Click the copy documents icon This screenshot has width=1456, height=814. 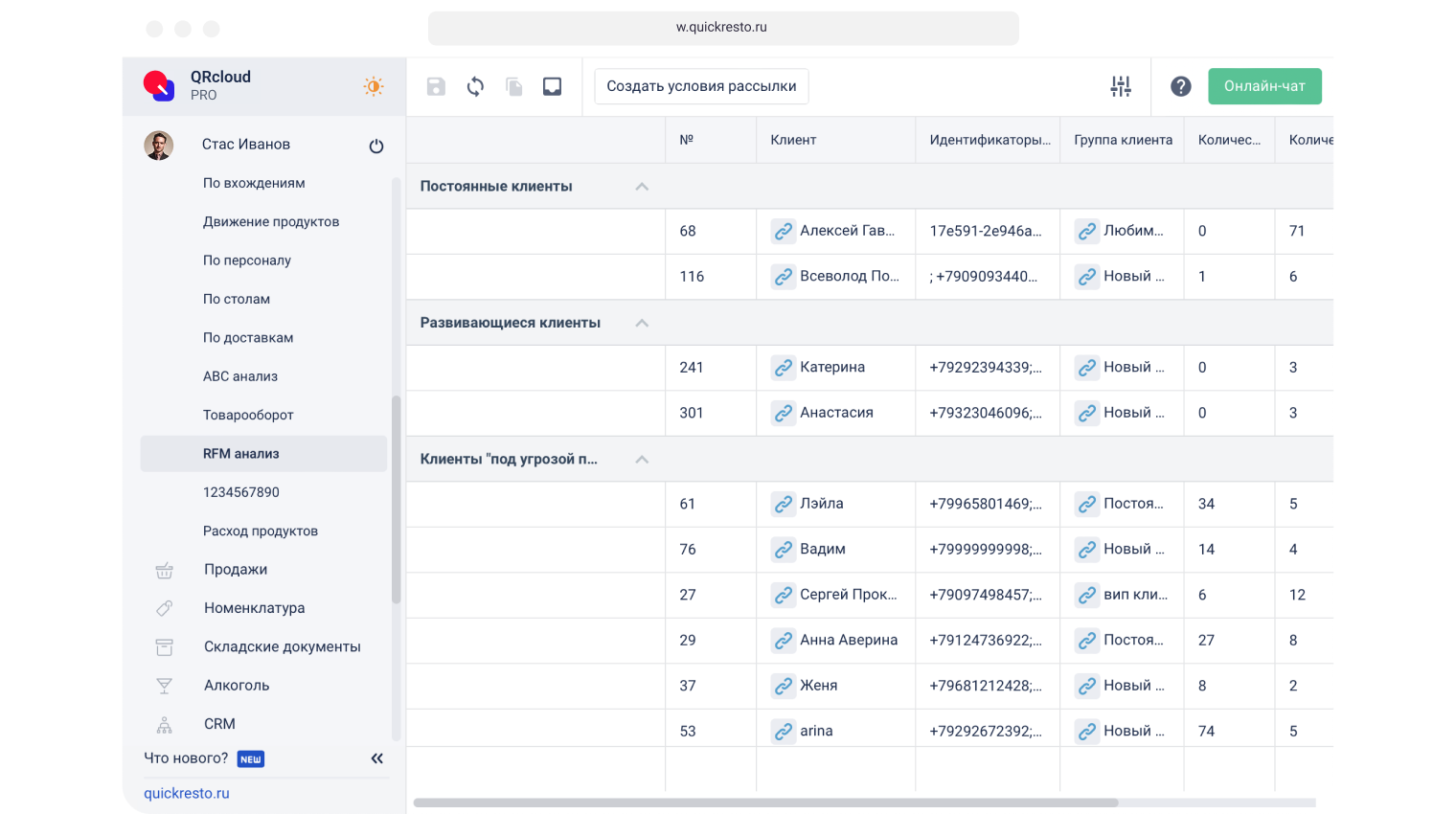click(514, 86)
